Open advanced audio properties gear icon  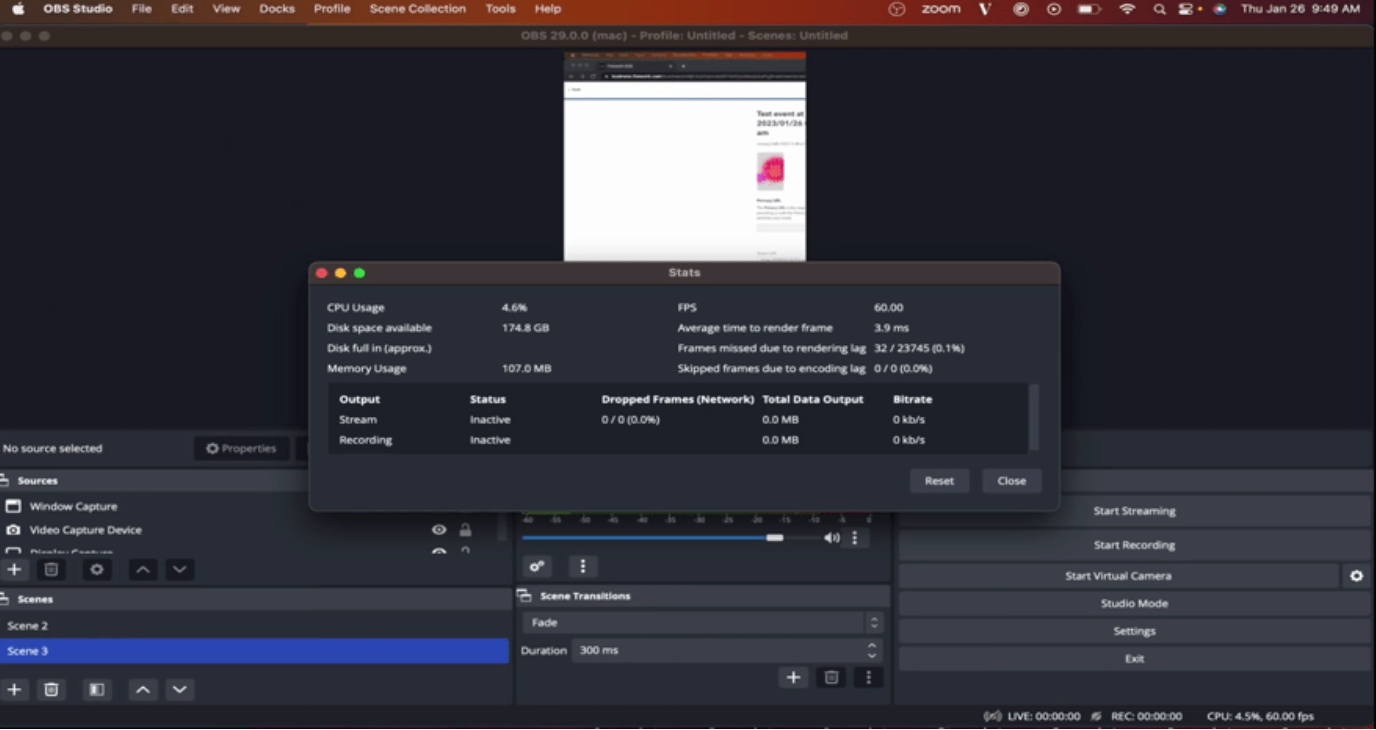[537, 566]
